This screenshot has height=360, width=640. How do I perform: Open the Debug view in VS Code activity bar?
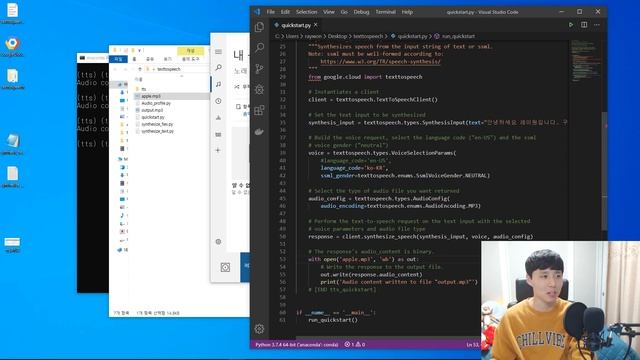click(x=260, y=89)
